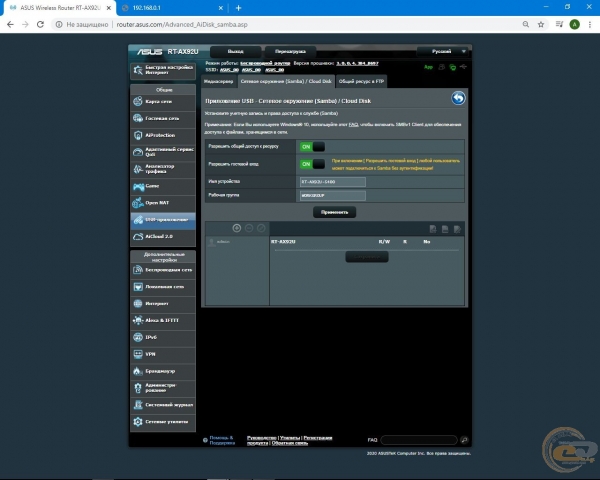
Task: Open Internet (Интернет) settings in sidebar
Action: pyautogui.click(x=163, y=304)
